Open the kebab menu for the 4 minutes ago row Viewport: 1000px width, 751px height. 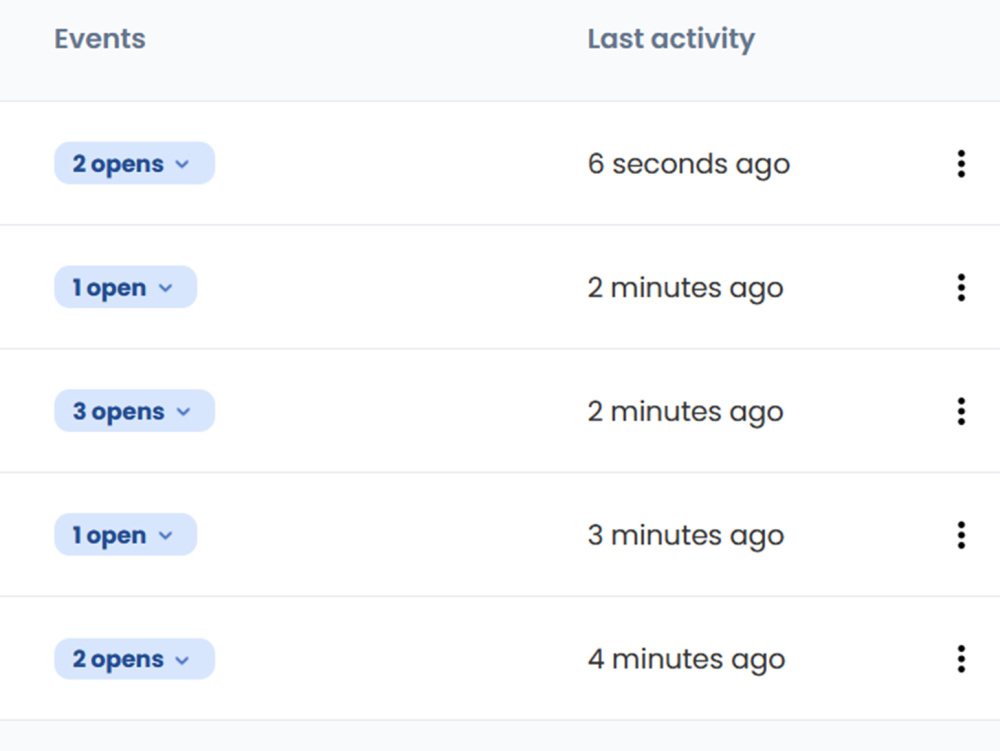tap(961, 659)
